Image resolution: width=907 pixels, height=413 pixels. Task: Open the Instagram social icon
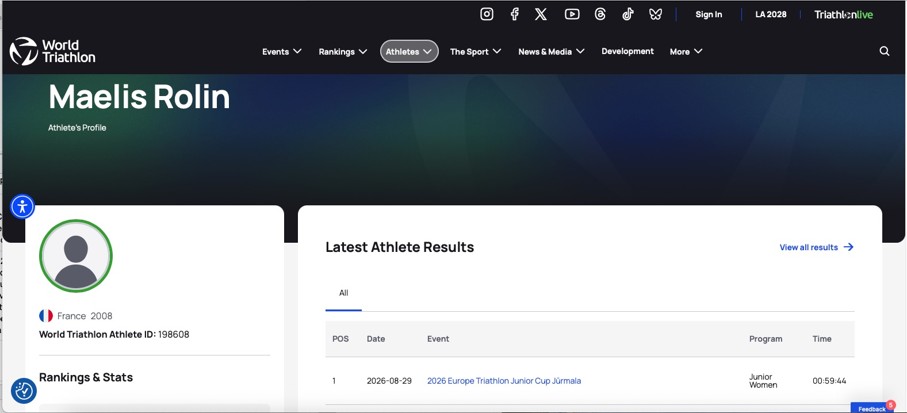(487, 14)
